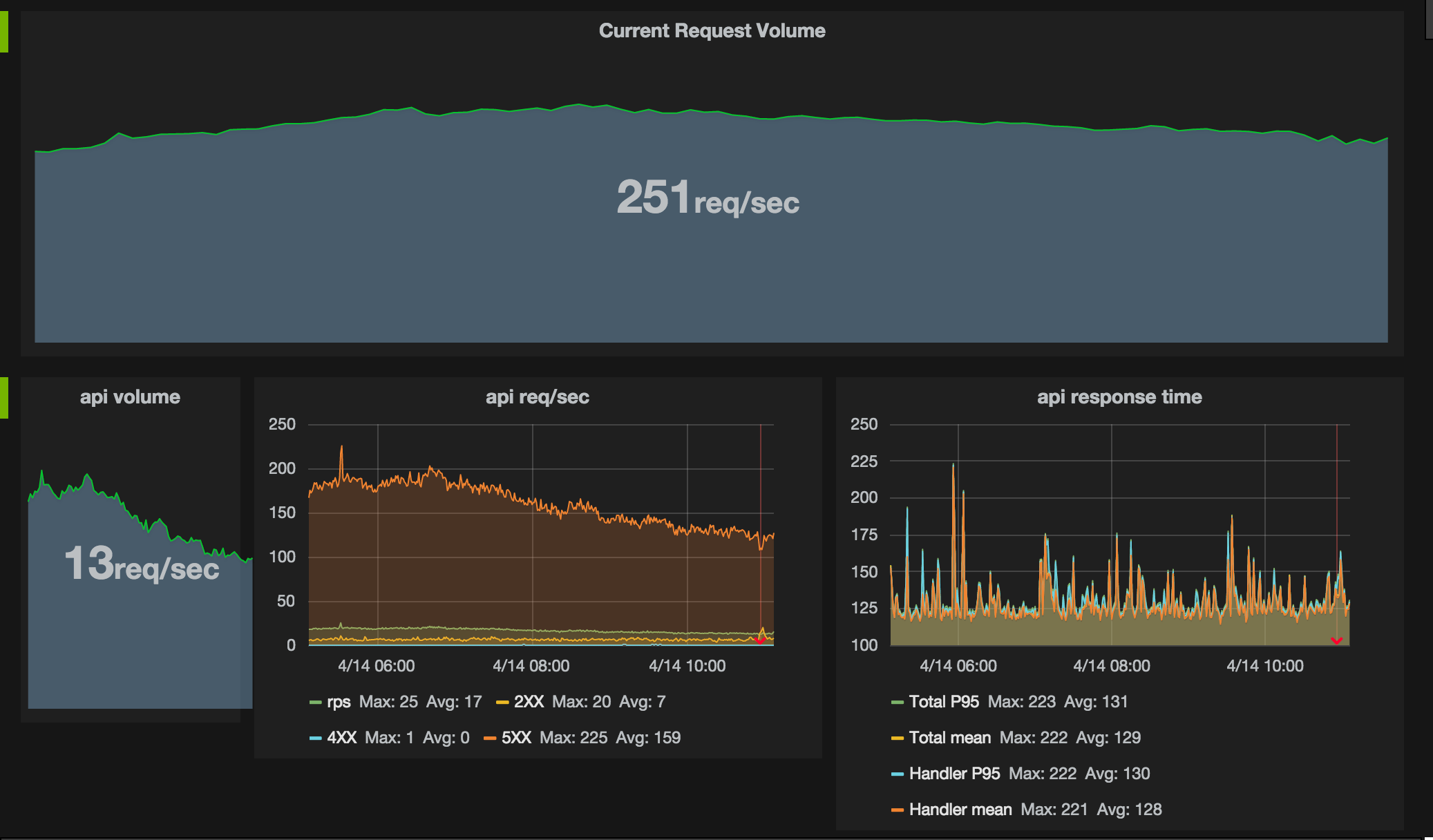
Task: Click the red annotation marker in api req/sec
Action: pos(760,641)
